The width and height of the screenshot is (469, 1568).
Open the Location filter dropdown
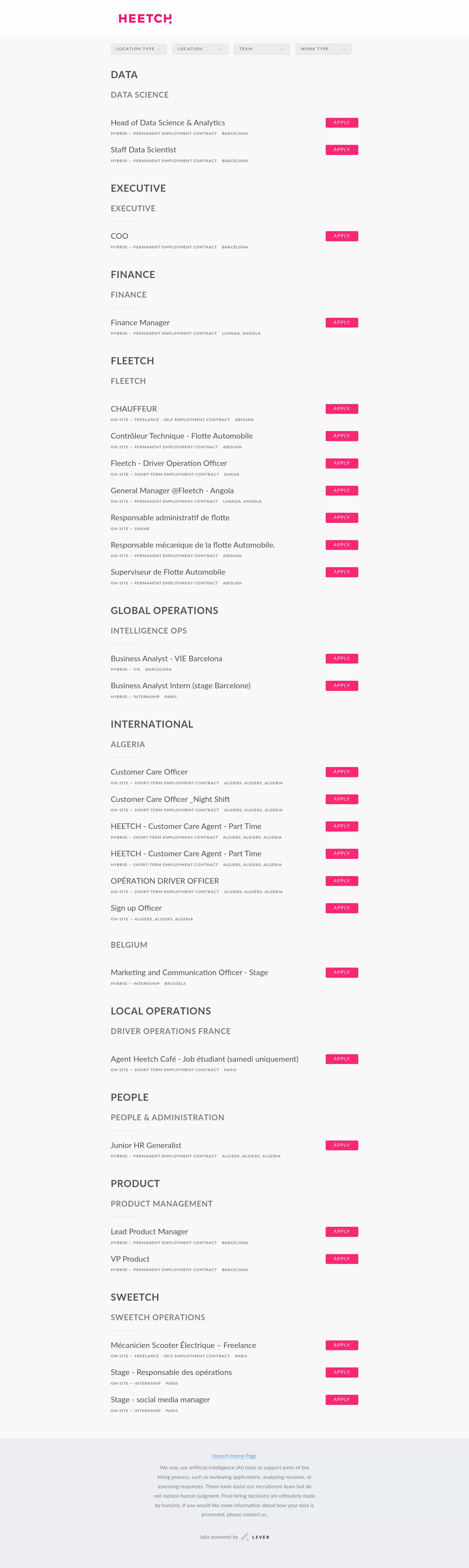200,49
